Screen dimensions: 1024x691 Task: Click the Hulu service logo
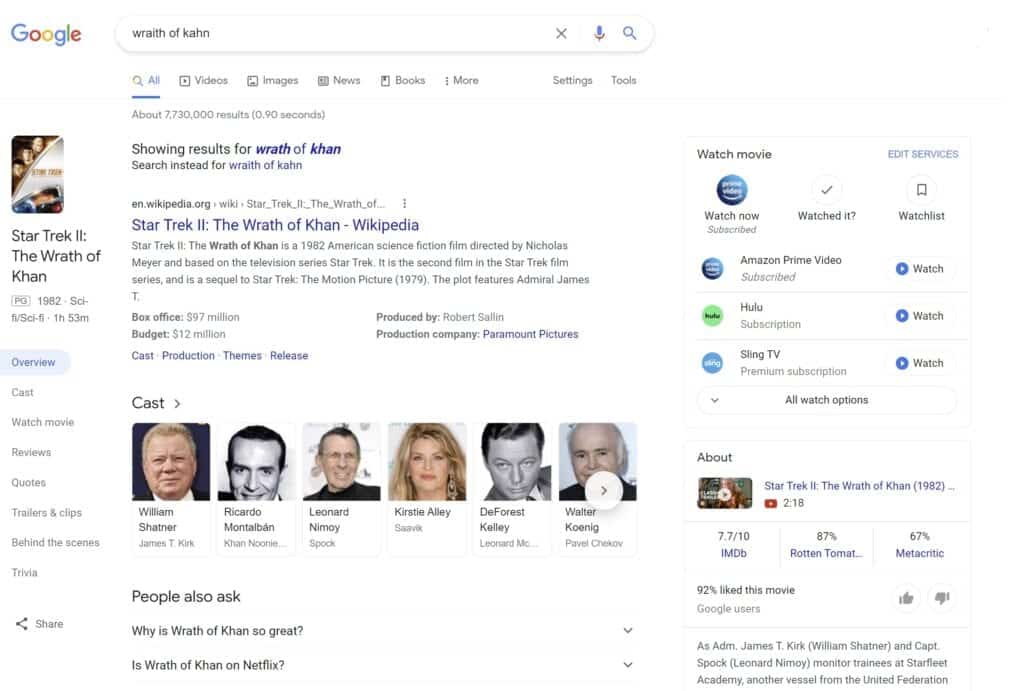712,315
